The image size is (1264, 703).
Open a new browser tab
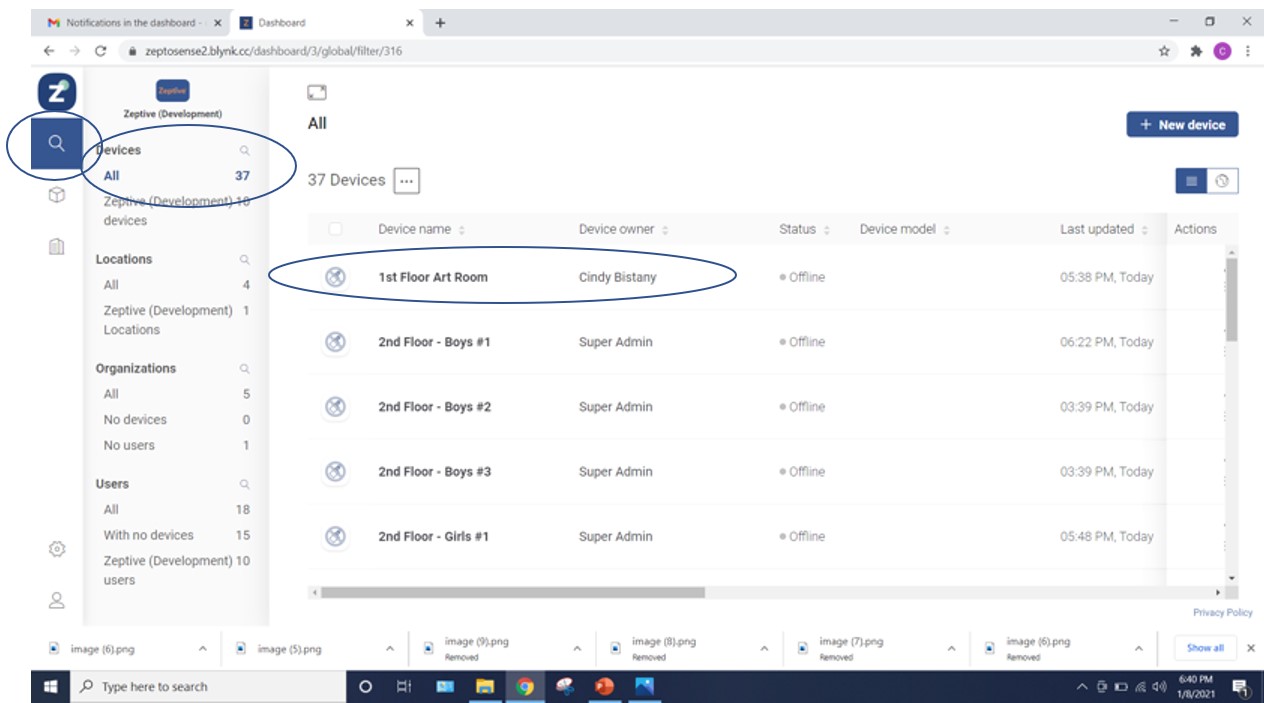tap(440, 22)
